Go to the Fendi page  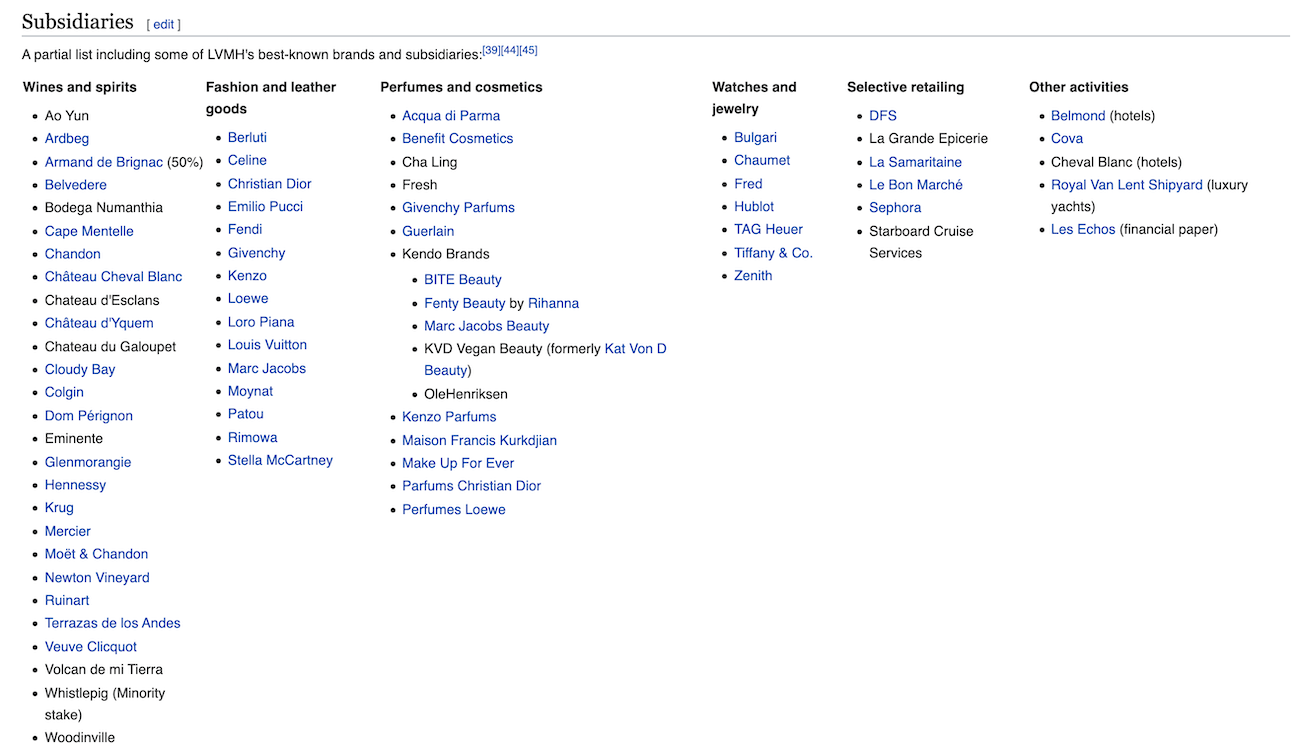(x=245, y=229)
